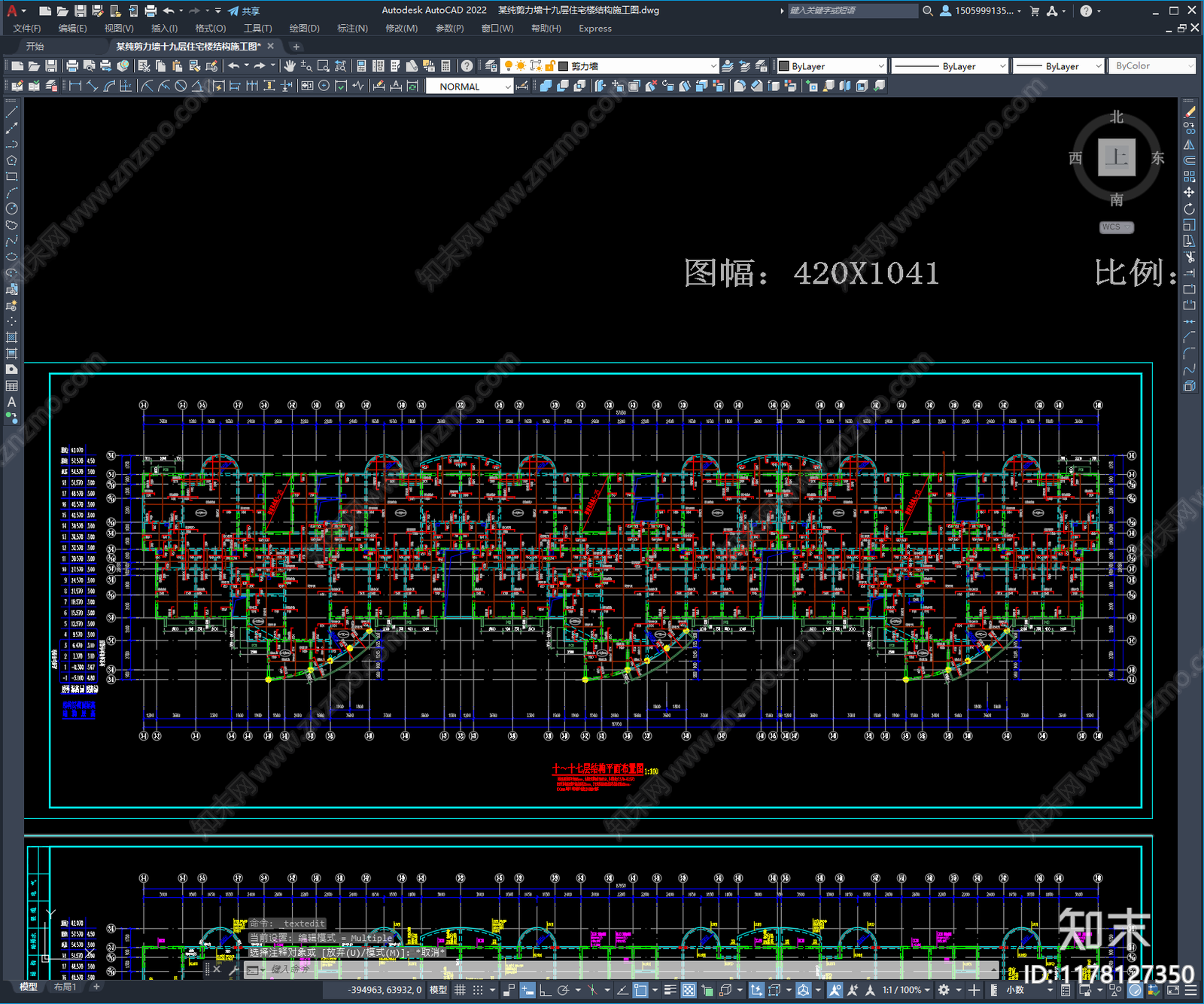Click the Rotate tool in modify toolbar

point(1190,209)
